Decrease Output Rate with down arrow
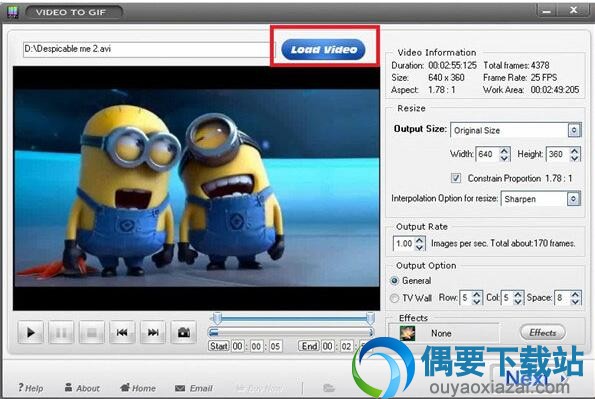Screen dimensions: 595x399 419,247
